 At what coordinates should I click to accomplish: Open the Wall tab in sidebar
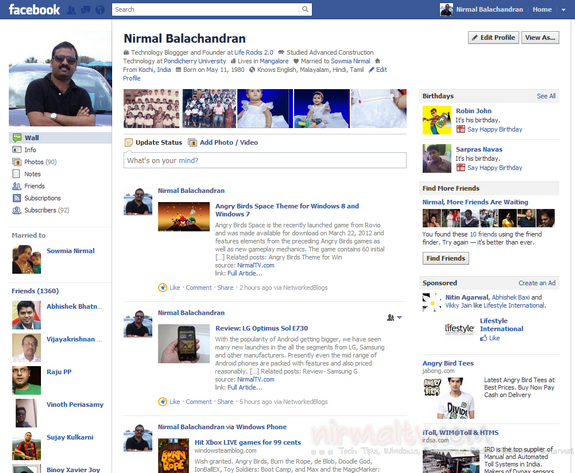tap(60, 138)
